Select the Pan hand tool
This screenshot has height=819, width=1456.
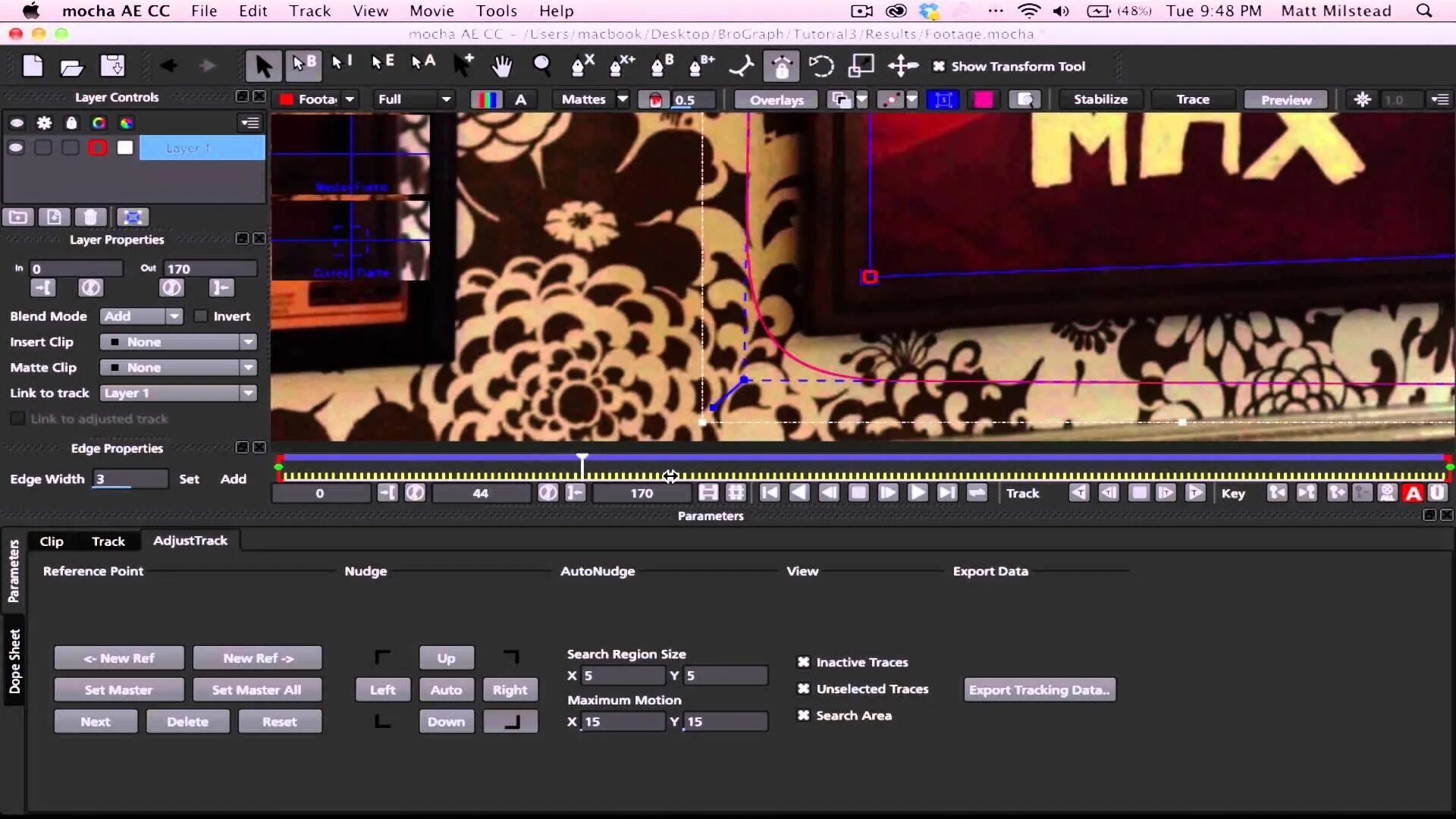point(501,67)
